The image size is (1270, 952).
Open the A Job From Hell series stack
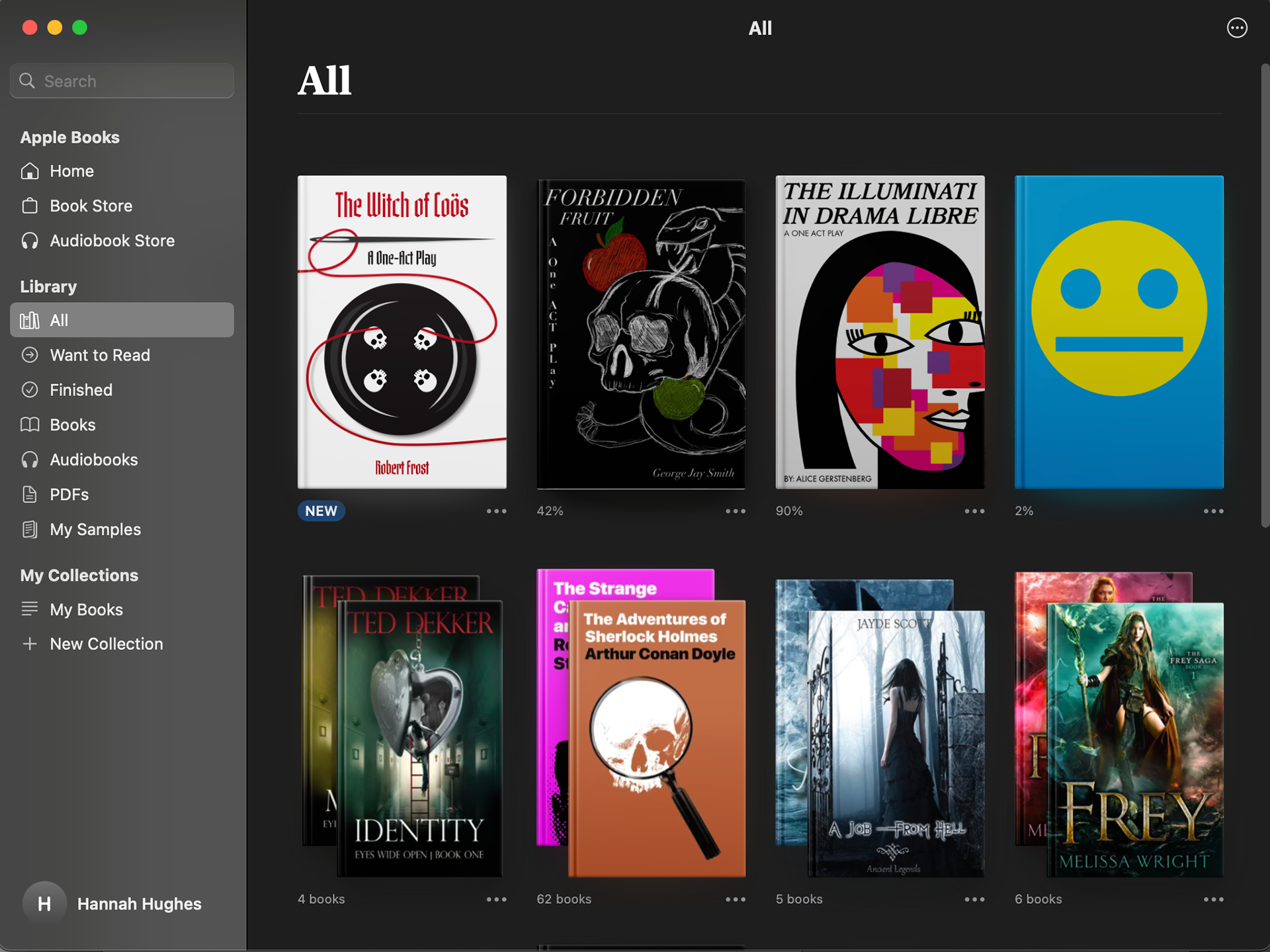[880, 728]
